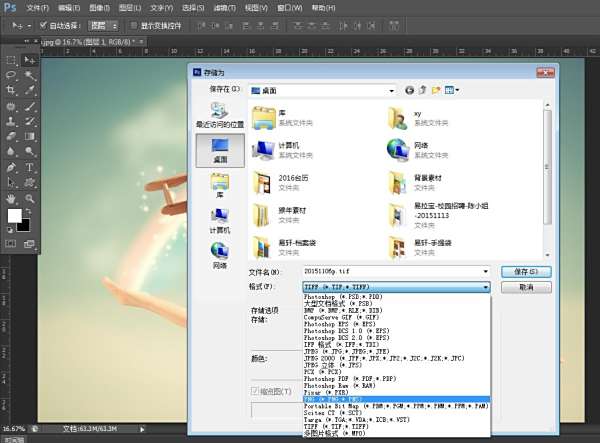Select the Move tool in toolbox
The width and height of the screenshot is (600, 443).
30,60
